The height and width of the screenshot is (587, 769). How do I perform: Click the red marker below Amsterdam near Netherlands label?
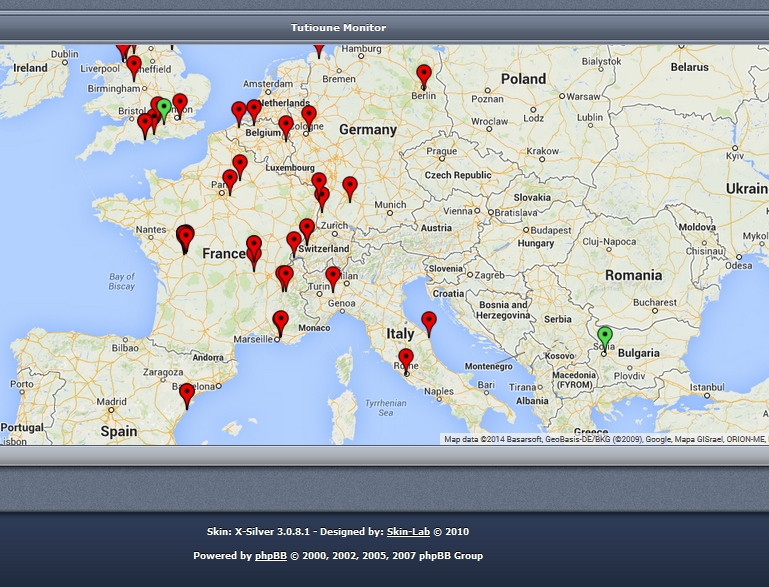tap(254, 109)
